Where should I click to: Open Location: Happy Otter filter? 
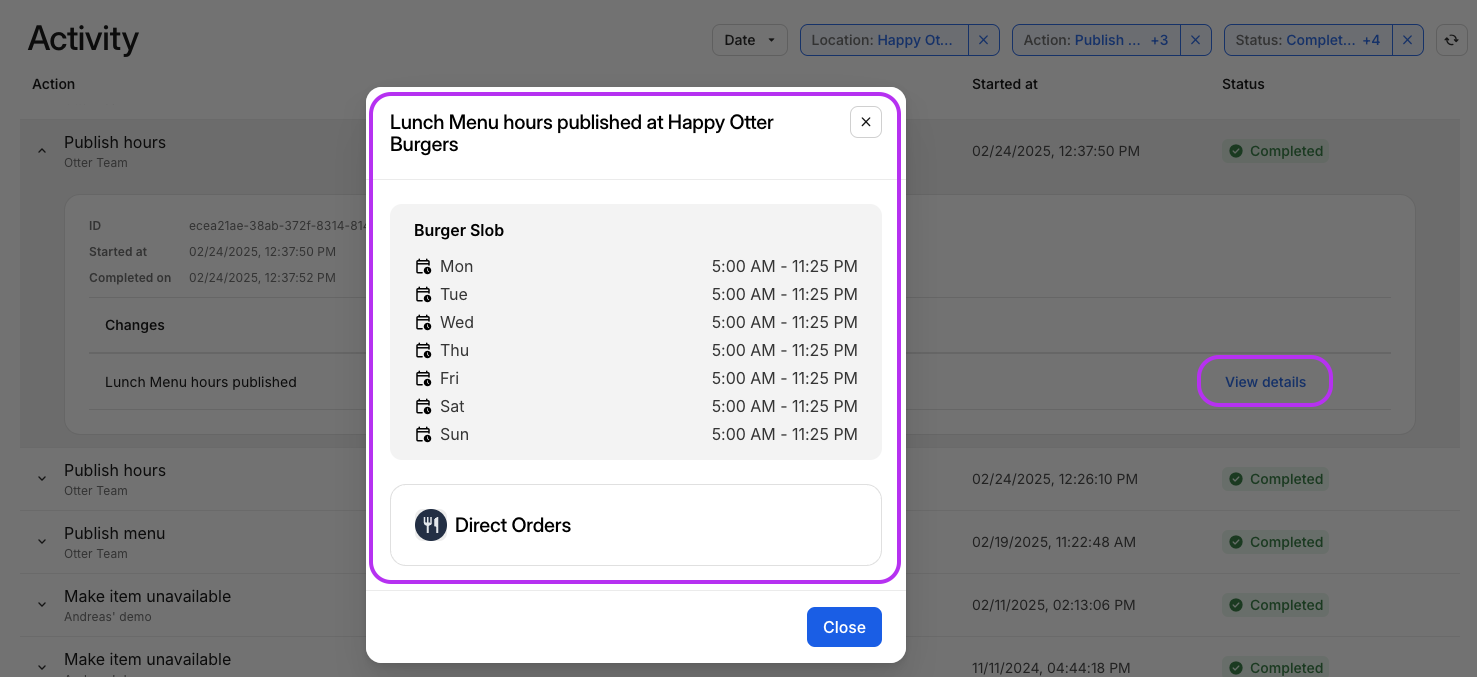coord(882,40)
